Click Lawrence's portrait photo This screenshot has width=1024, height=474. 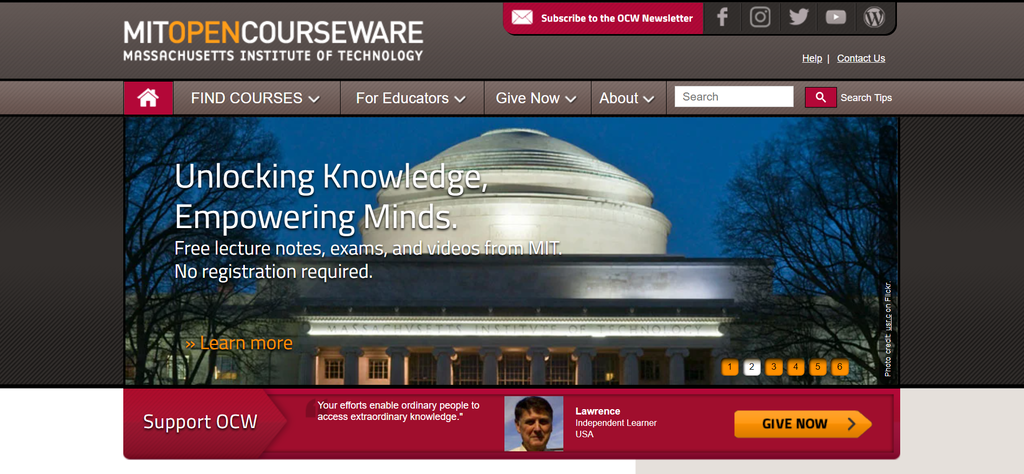click(x=534, y=424)
